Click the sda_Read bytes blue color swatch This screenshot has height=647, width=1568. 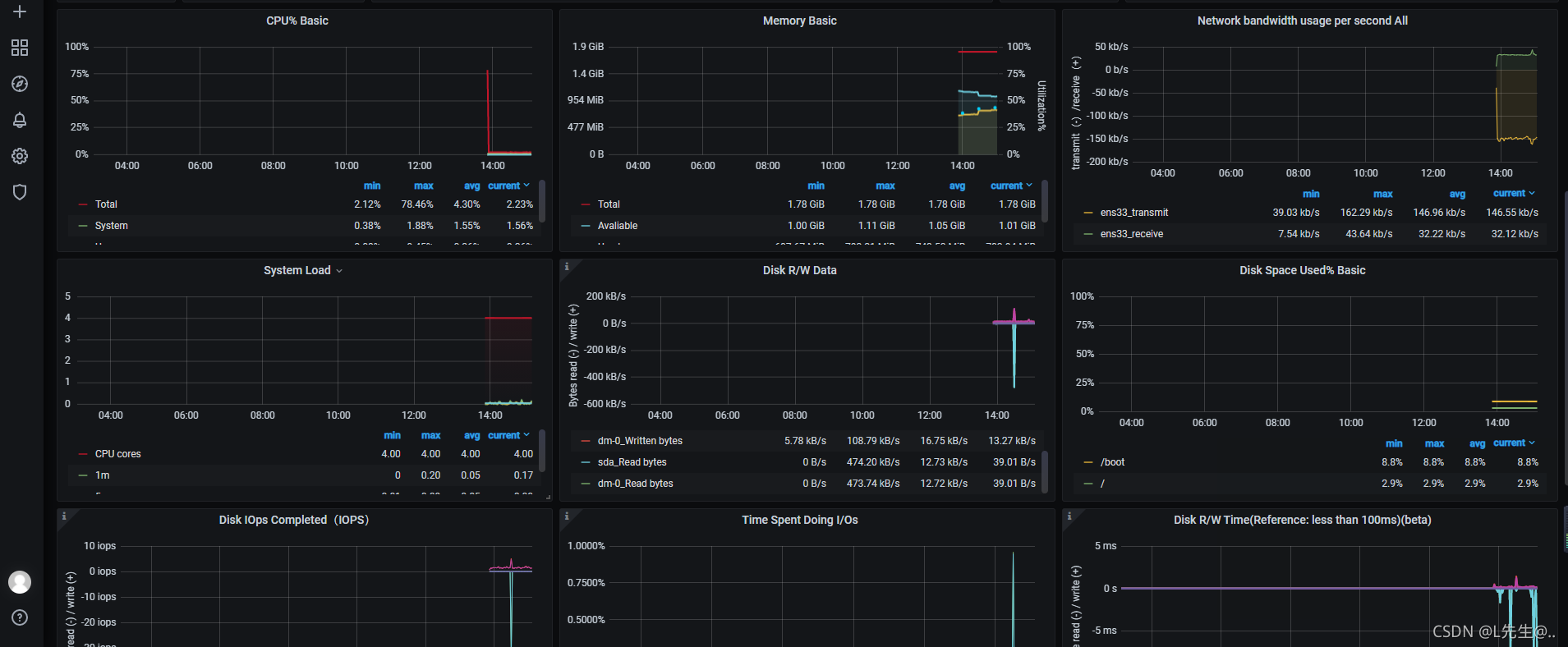coord(585,462)
